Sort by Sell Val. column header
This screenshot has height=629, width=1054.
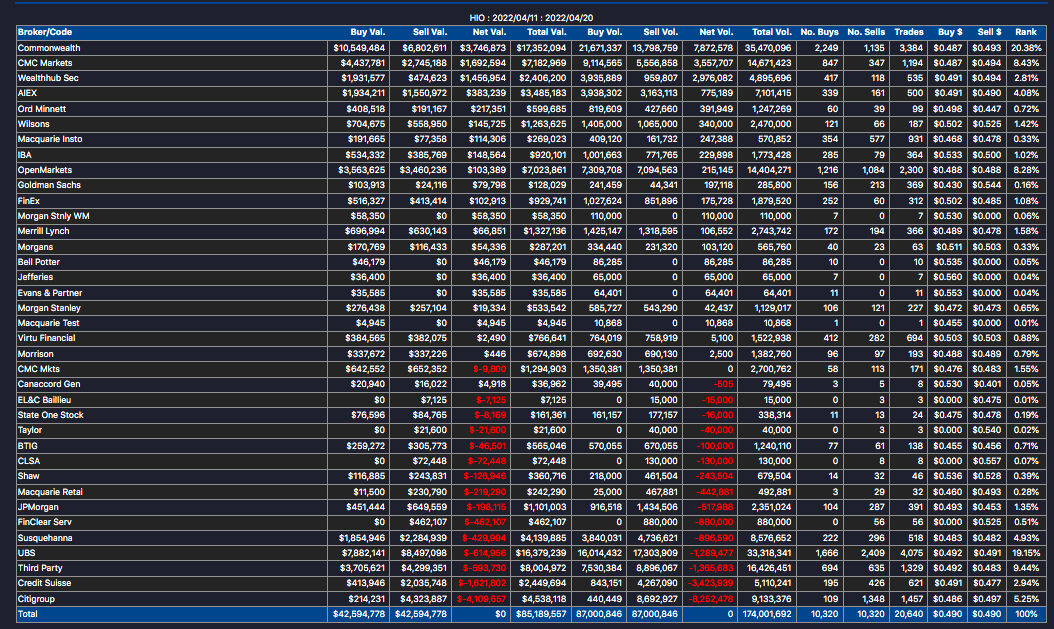430,32
